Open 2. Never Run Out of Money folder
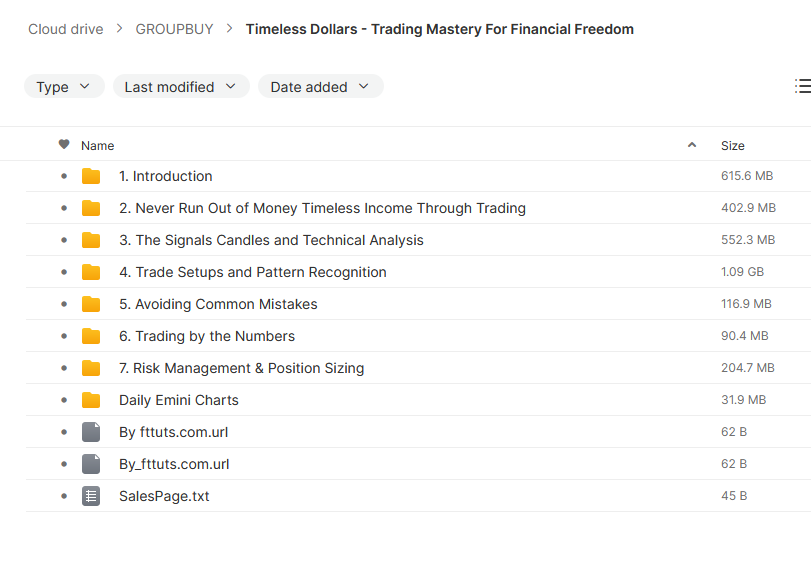 [x=322, y=208]
